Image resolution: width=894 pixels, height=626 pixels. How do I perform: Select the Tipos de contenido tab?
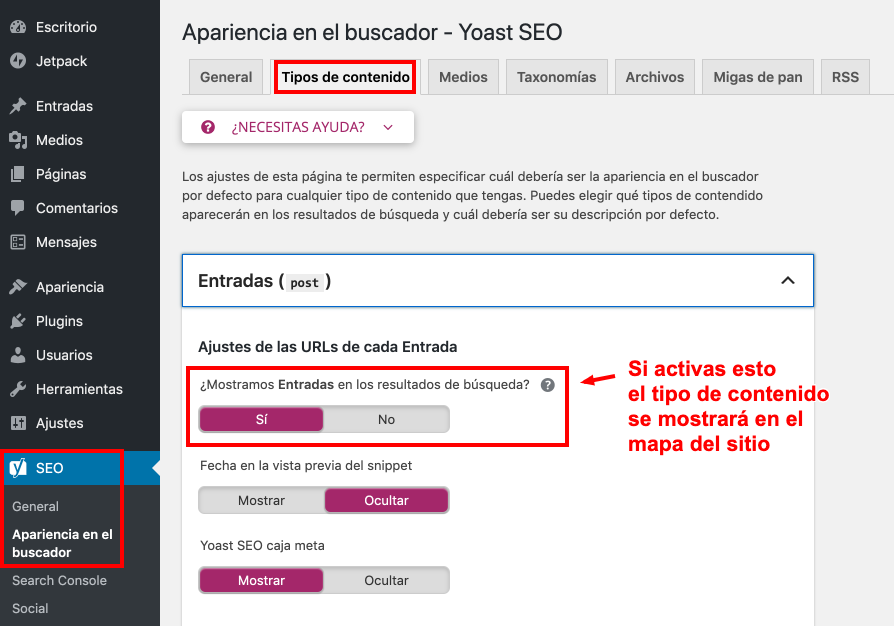click(346, 77)
